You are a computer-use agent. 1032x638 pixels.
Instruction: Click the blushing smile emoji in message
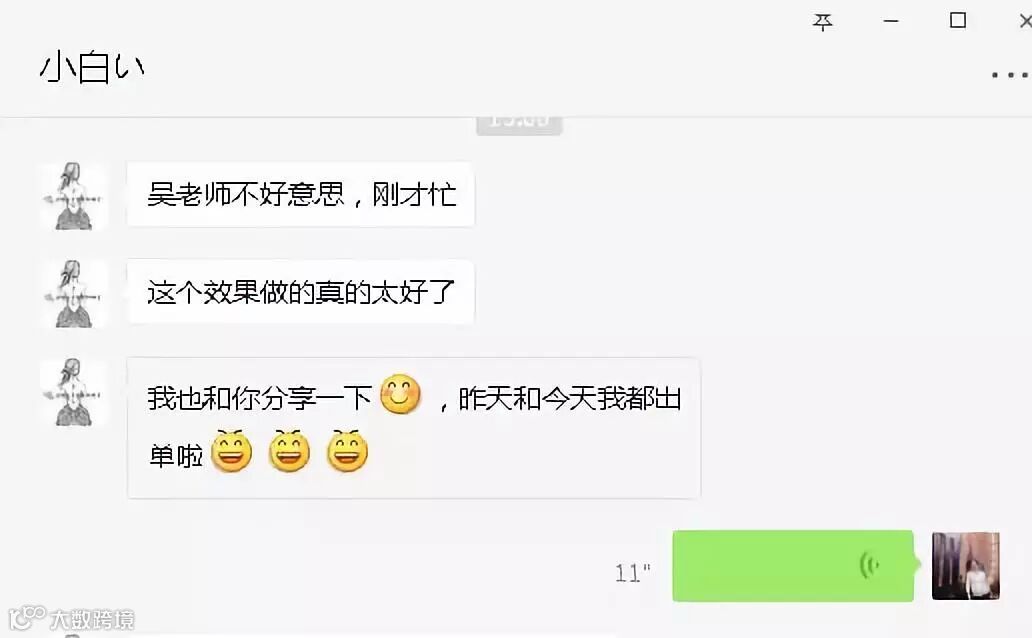[400, 394]
